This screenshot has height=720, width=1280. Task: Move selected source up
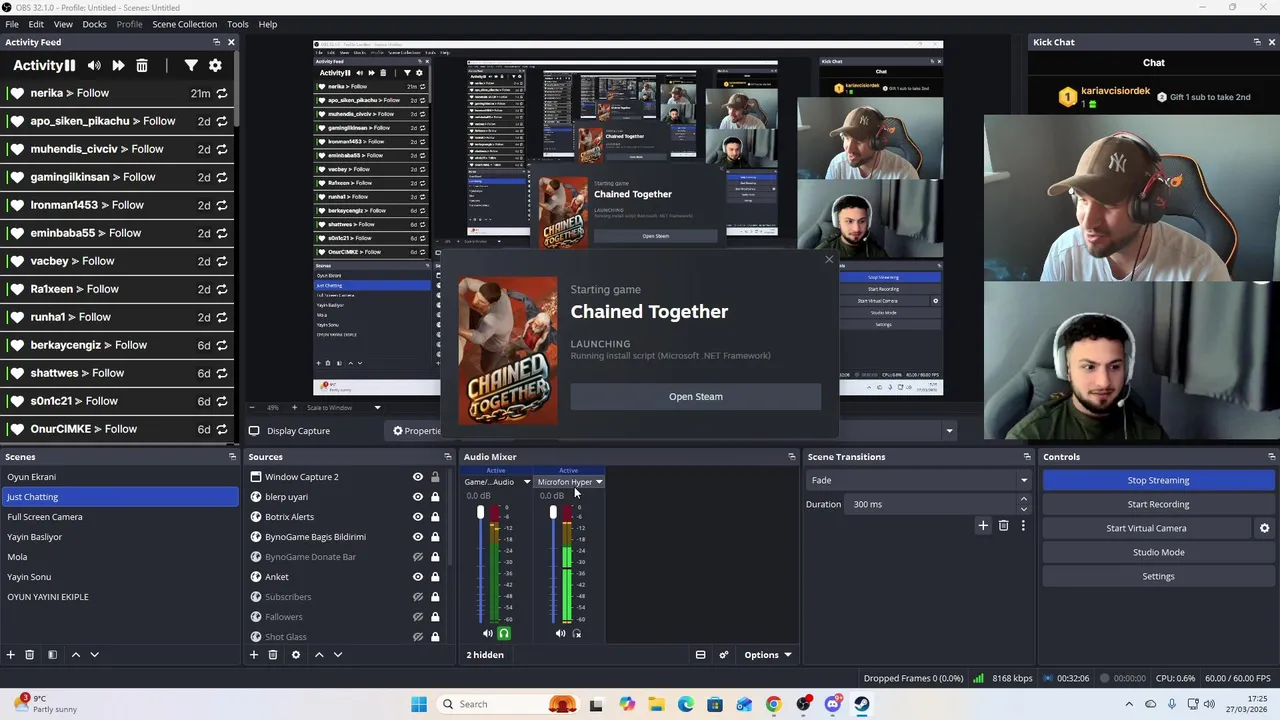pyautogui.click(x=319, y=655)
